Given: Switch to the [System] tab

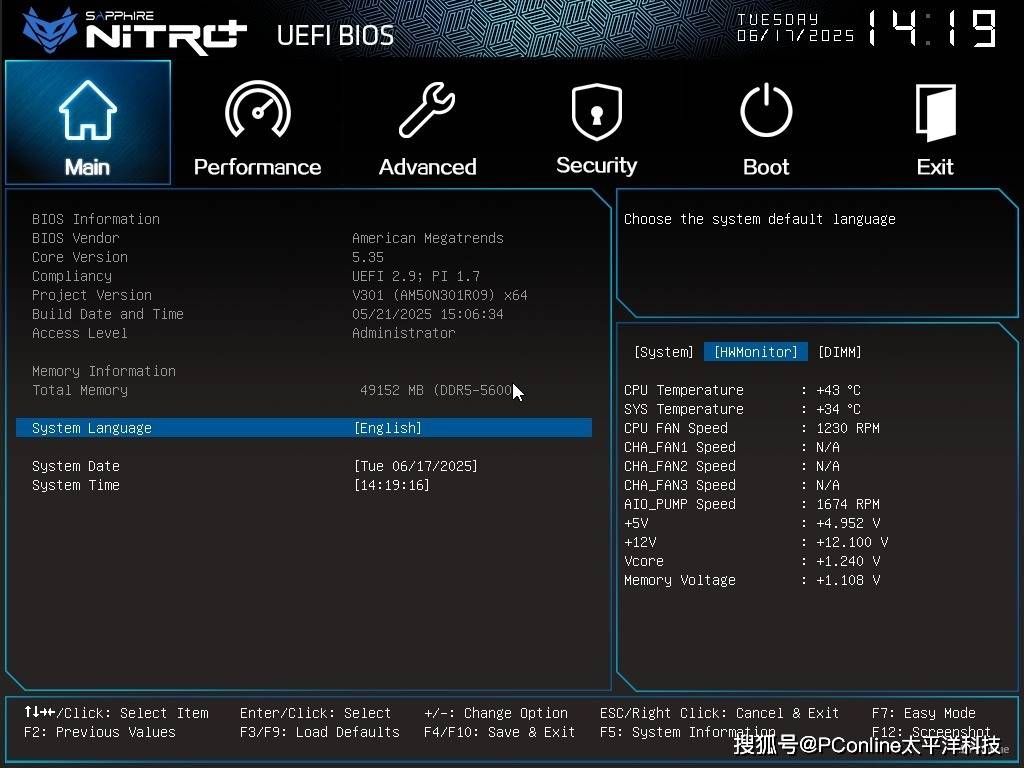Looking at the screenshot, I should (x=663, y=352).
